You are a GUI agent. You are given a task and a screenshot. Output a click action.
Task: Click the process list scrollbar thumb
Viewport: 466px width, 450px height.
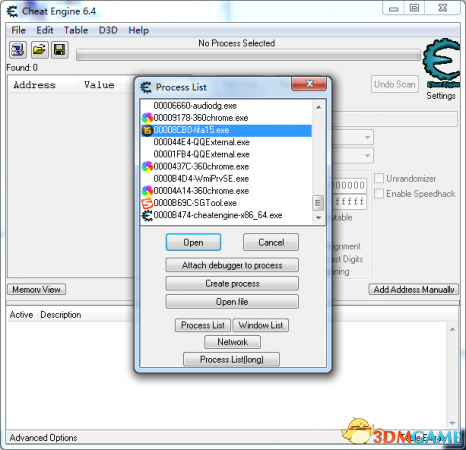coord(318,203)
